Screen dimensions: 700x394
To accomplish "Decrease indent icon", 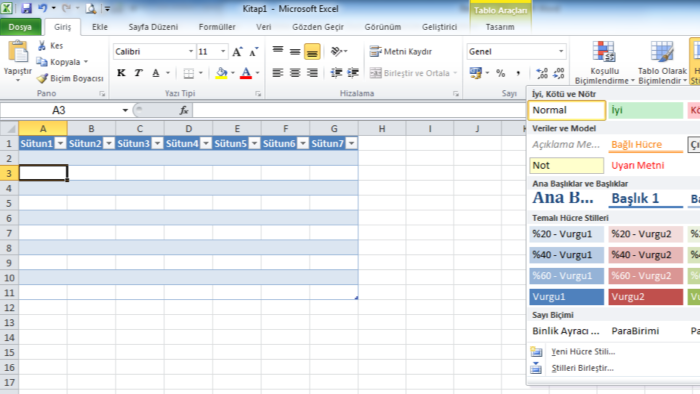I will [336, 73].
